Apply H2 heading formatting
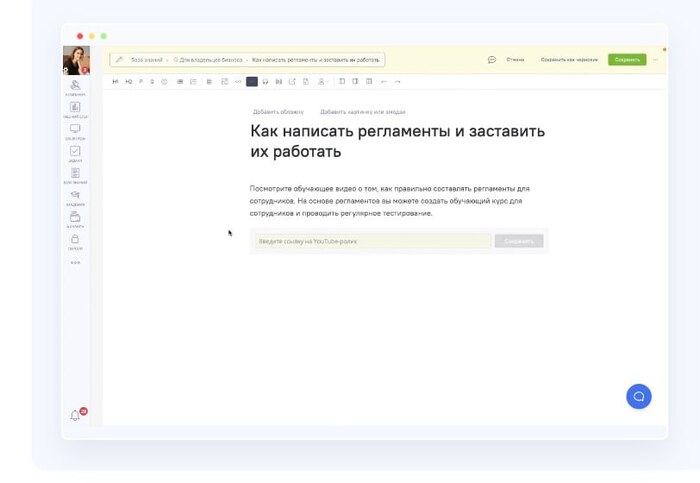The image size is (700, 483). coord(128,81)
